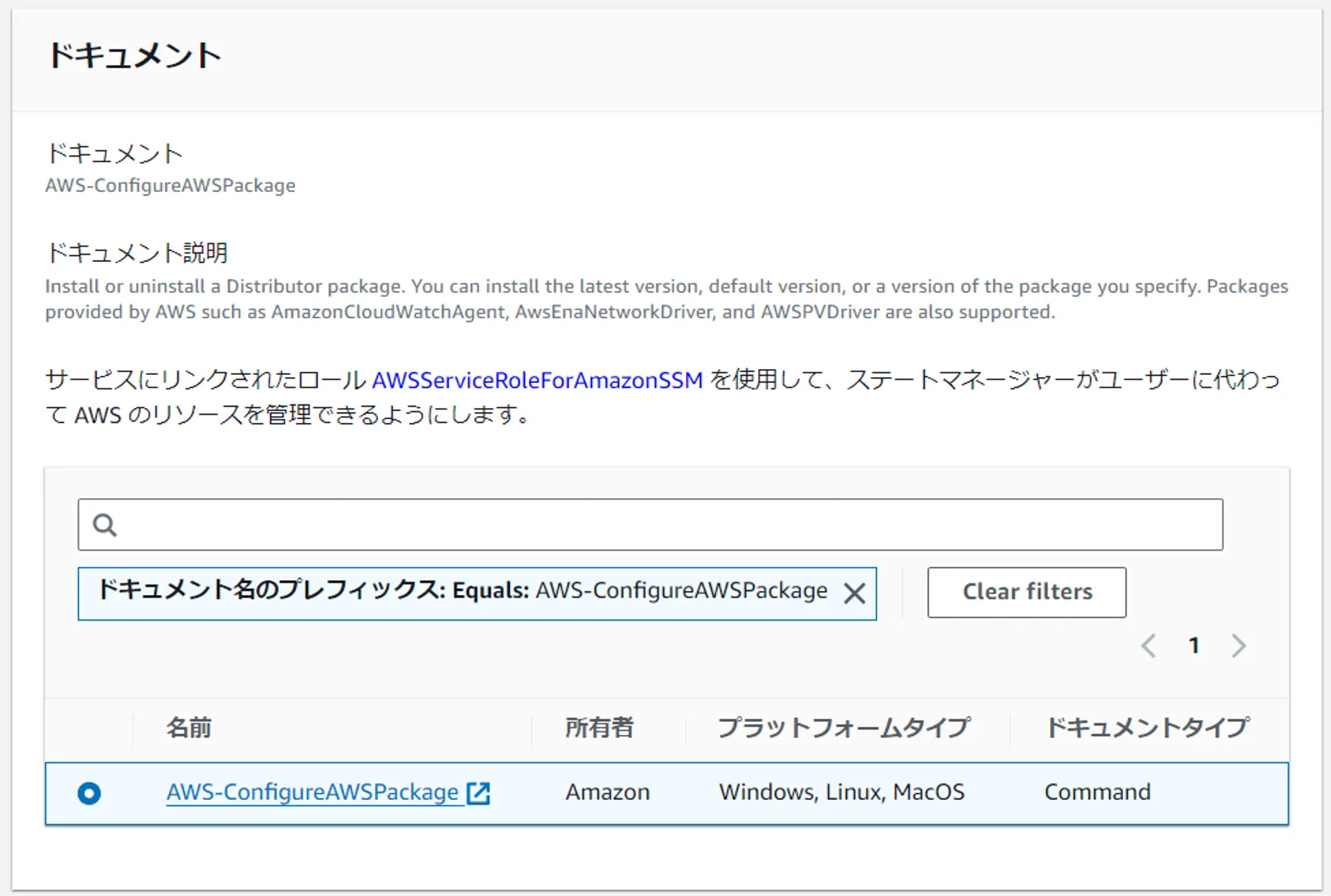Open external link icon beside AWS-ConfigureAWSPackage

pyautogui.click(x=478, y=793)
